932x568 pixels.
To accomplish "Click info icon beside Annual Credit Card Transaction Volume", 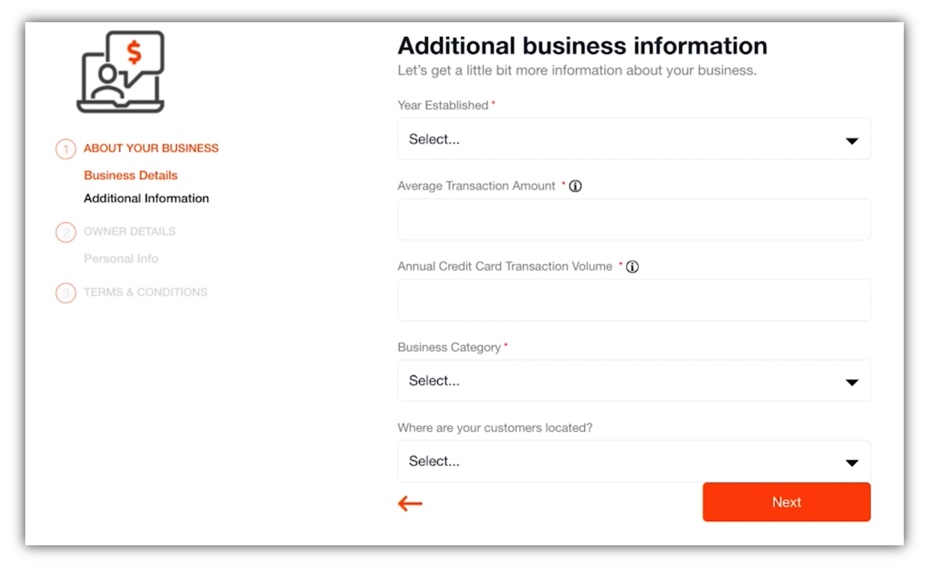I will [x=632, y=267].
